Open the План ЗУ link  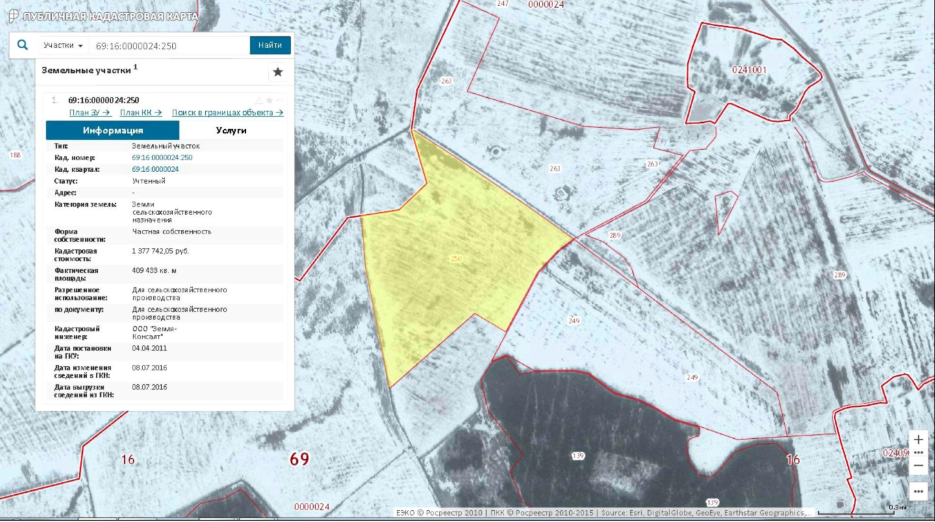[x=89, y=113]
